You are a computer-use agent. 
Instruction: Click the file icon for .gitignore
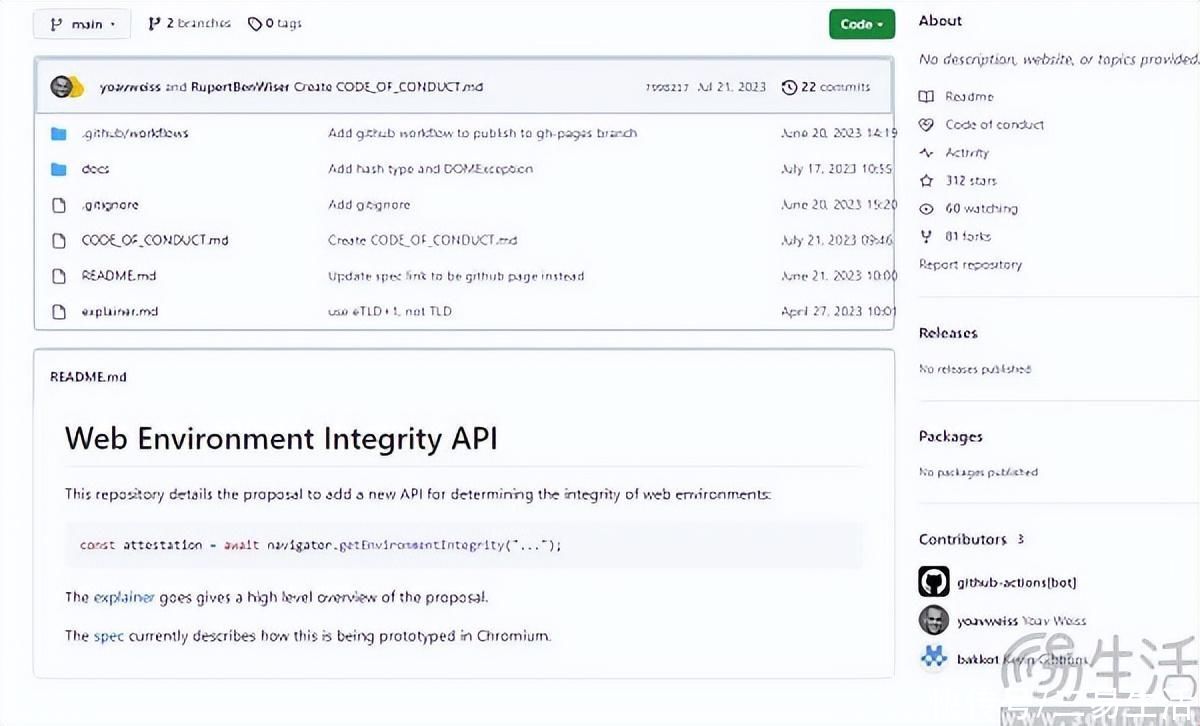59,205
